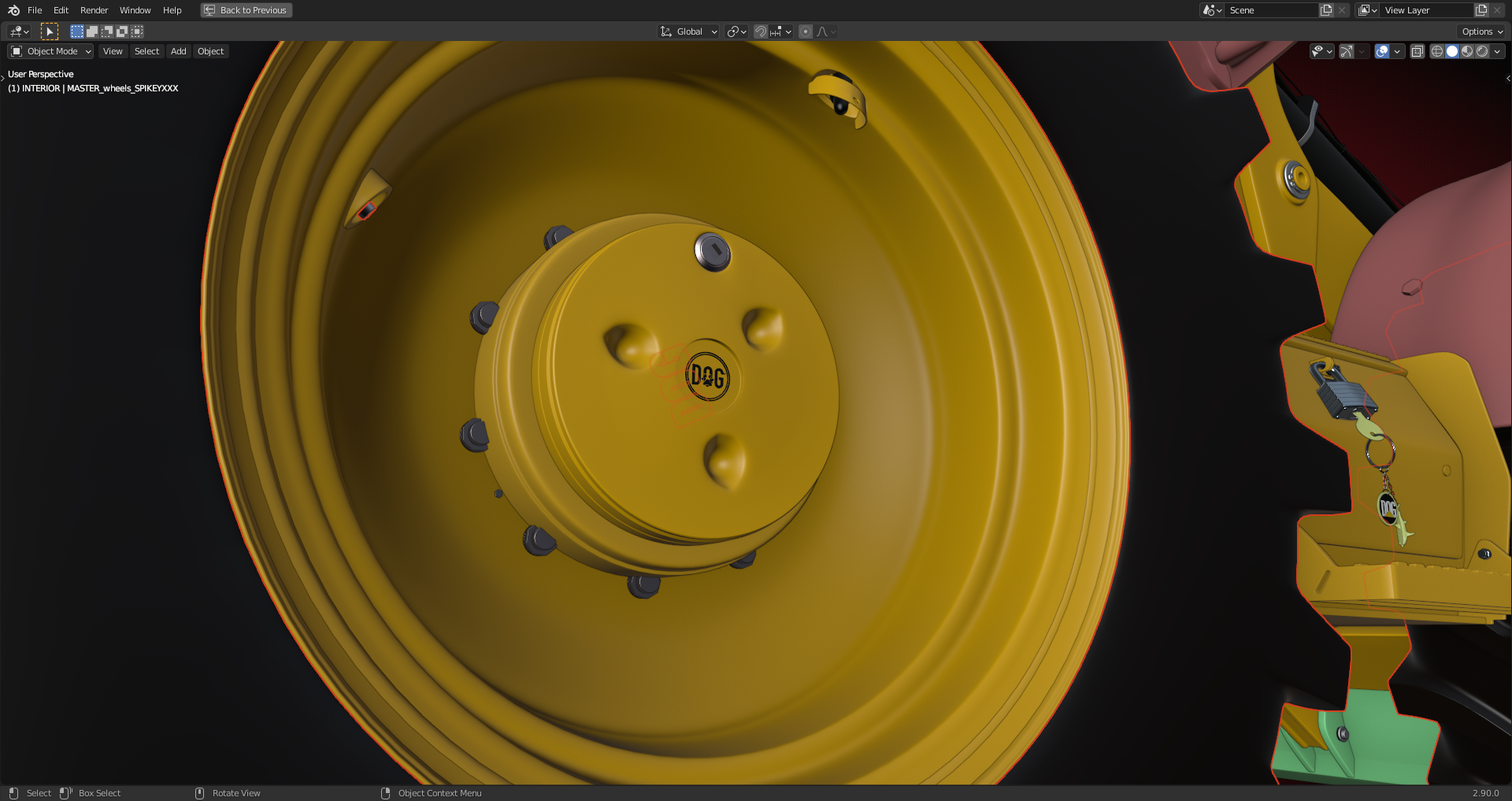Switch to Solid viewport shading
Viewport: 1512px width, 801px height.
point(1451,51)
